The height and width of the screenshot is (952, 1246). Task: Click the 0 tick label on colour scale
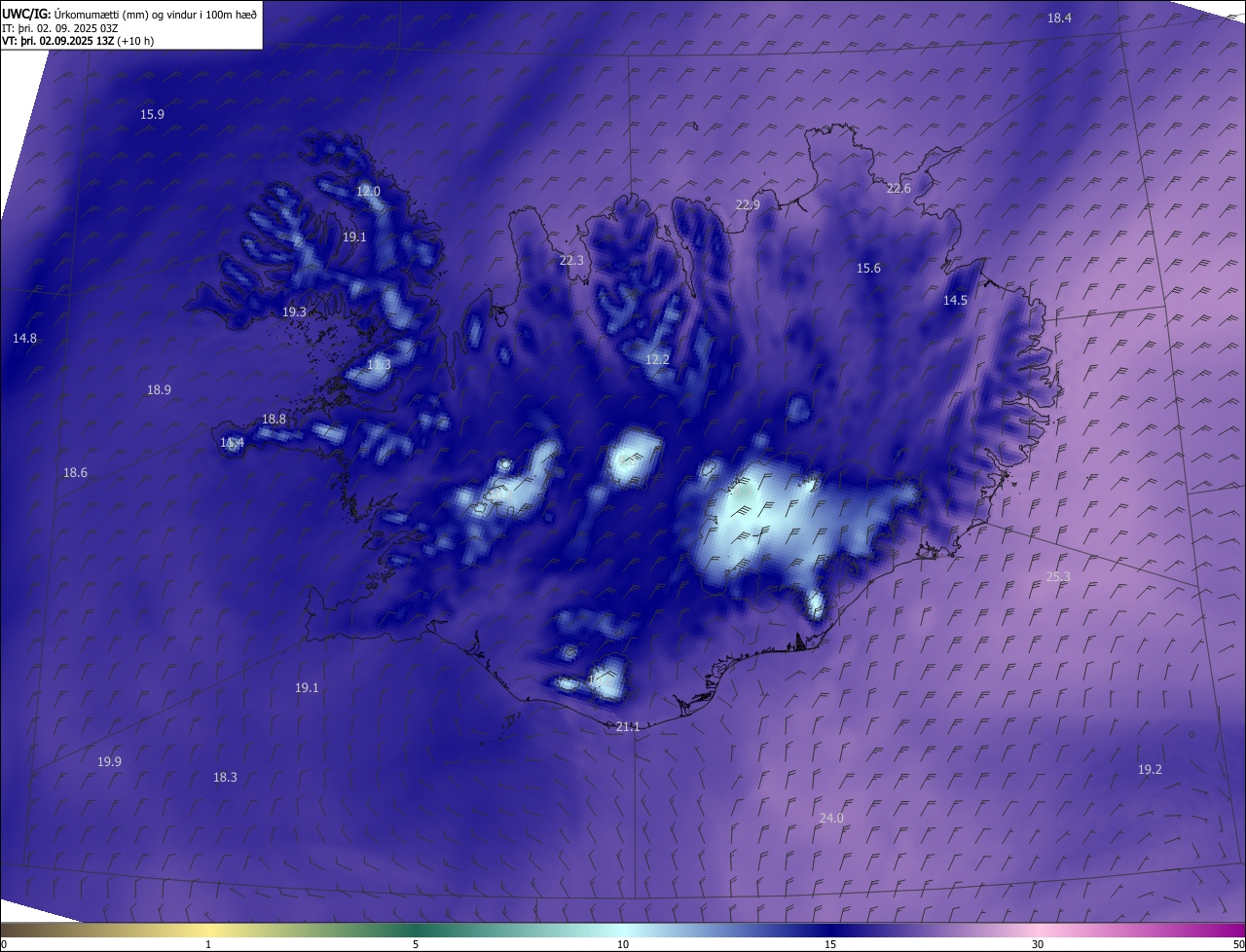(x=4, y=944)
